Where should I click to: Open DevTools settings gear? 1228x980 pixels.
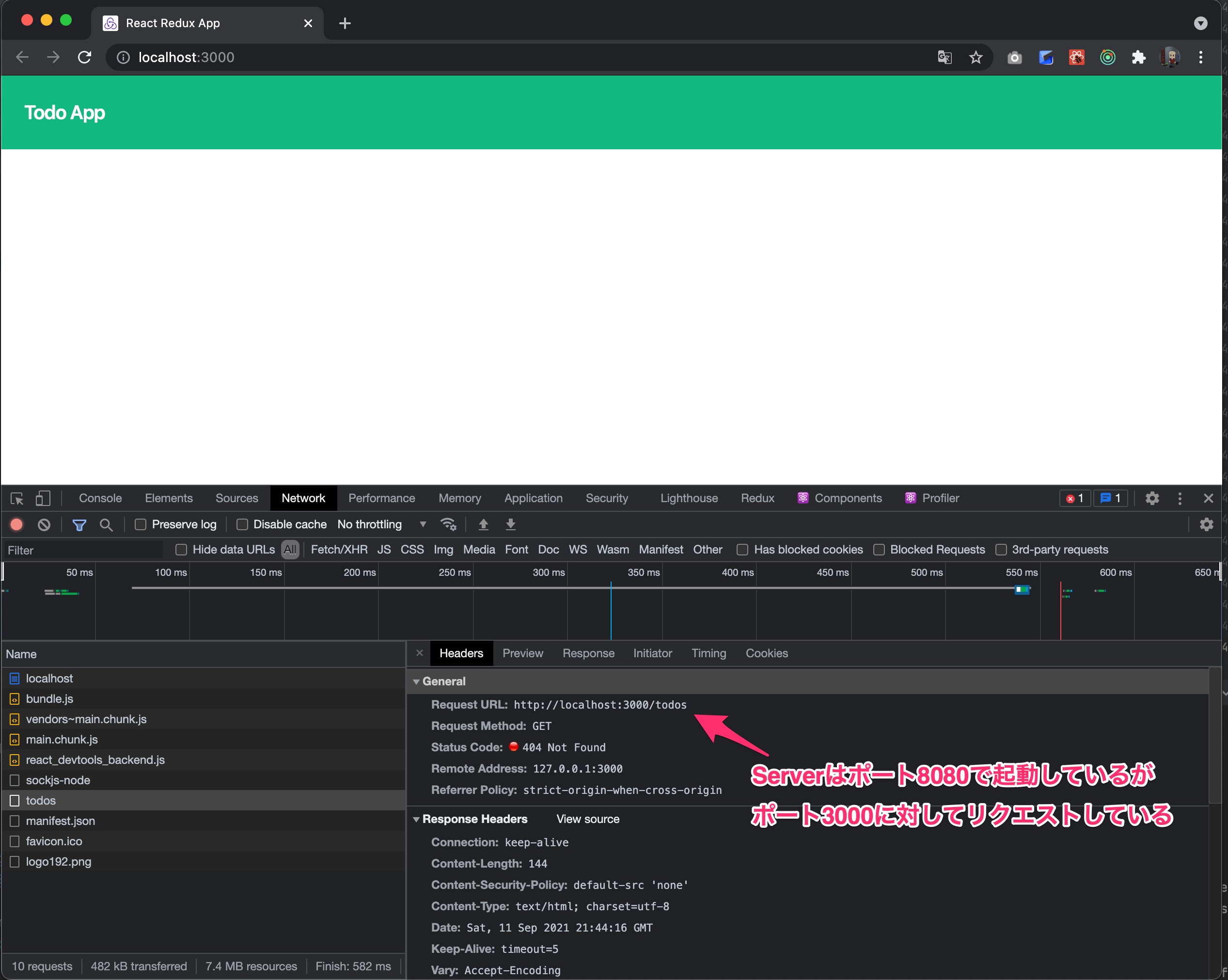point(1152,499)
